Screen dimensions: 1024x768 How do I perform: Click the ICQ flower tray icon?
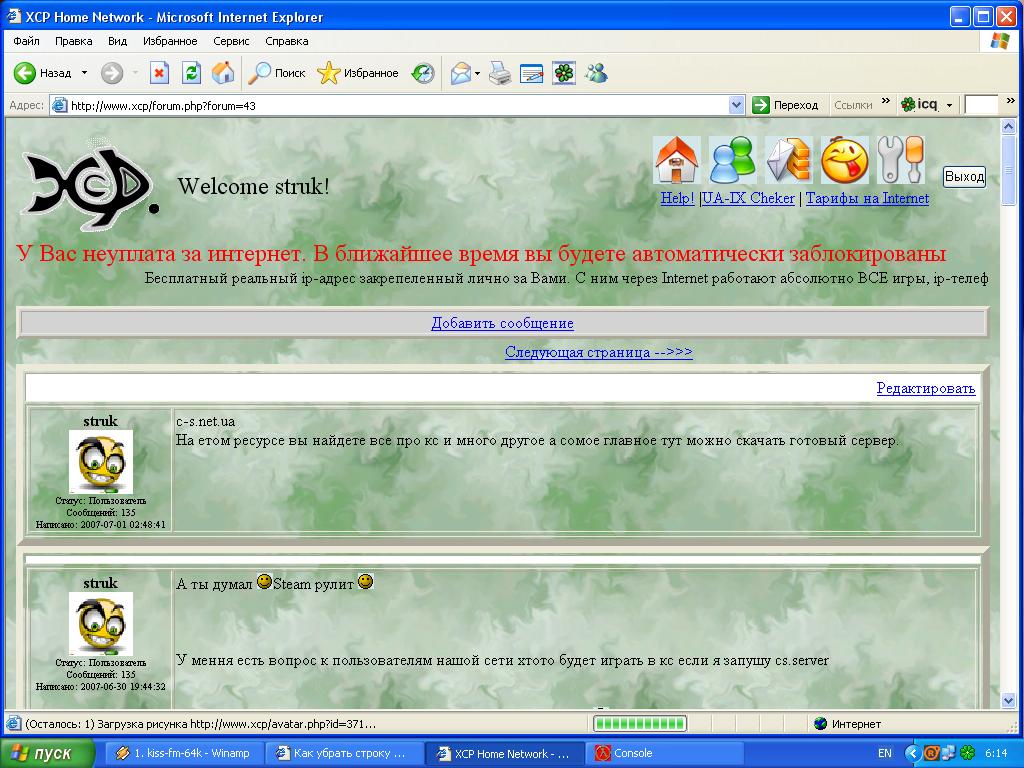pos(968,753)
